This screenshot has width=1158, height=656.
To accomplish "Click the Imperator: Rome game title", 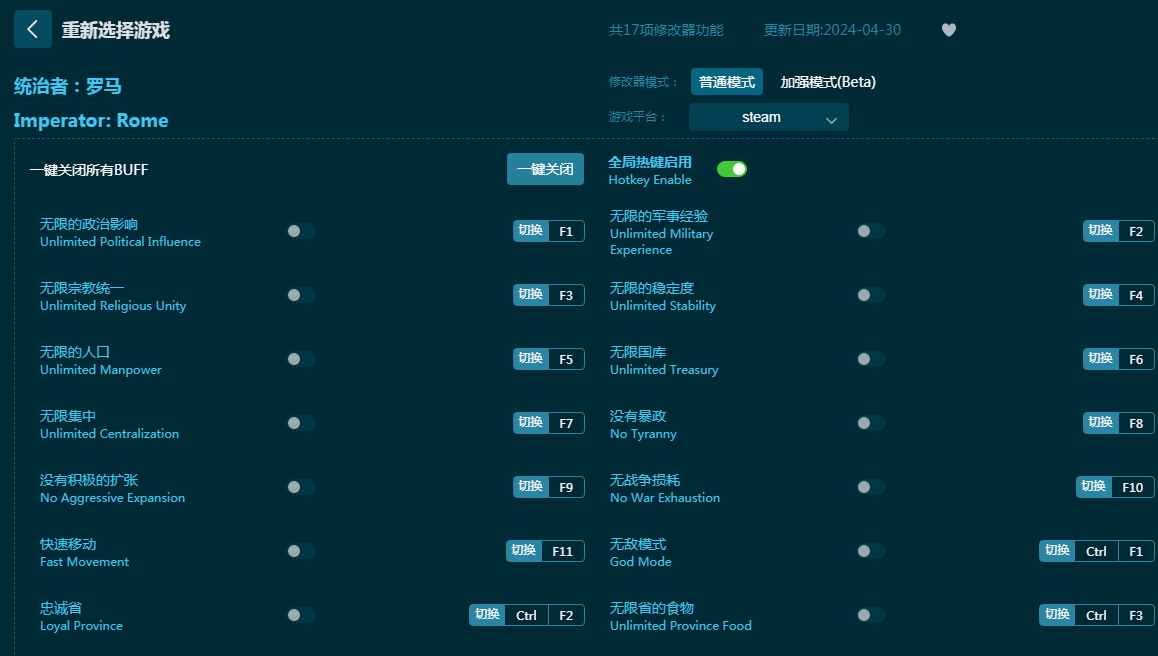I will pyautogui.click(x=91, y=120).
